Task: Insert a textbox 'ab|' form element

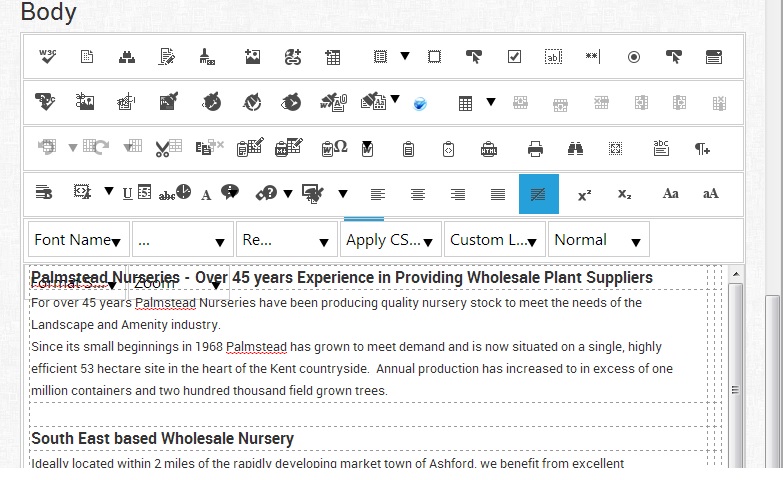Action: point(553,57)
